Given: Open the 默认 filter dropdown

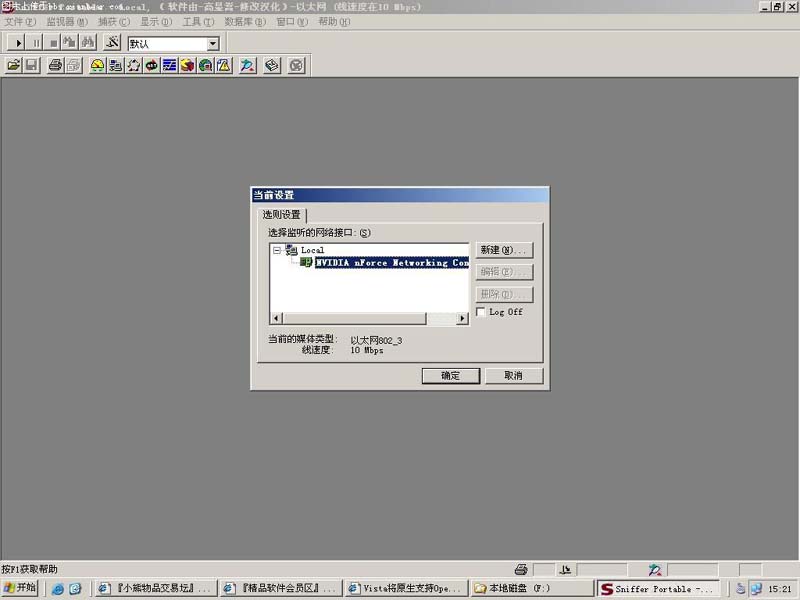Looking at the screenshot, I should (213, 44).
